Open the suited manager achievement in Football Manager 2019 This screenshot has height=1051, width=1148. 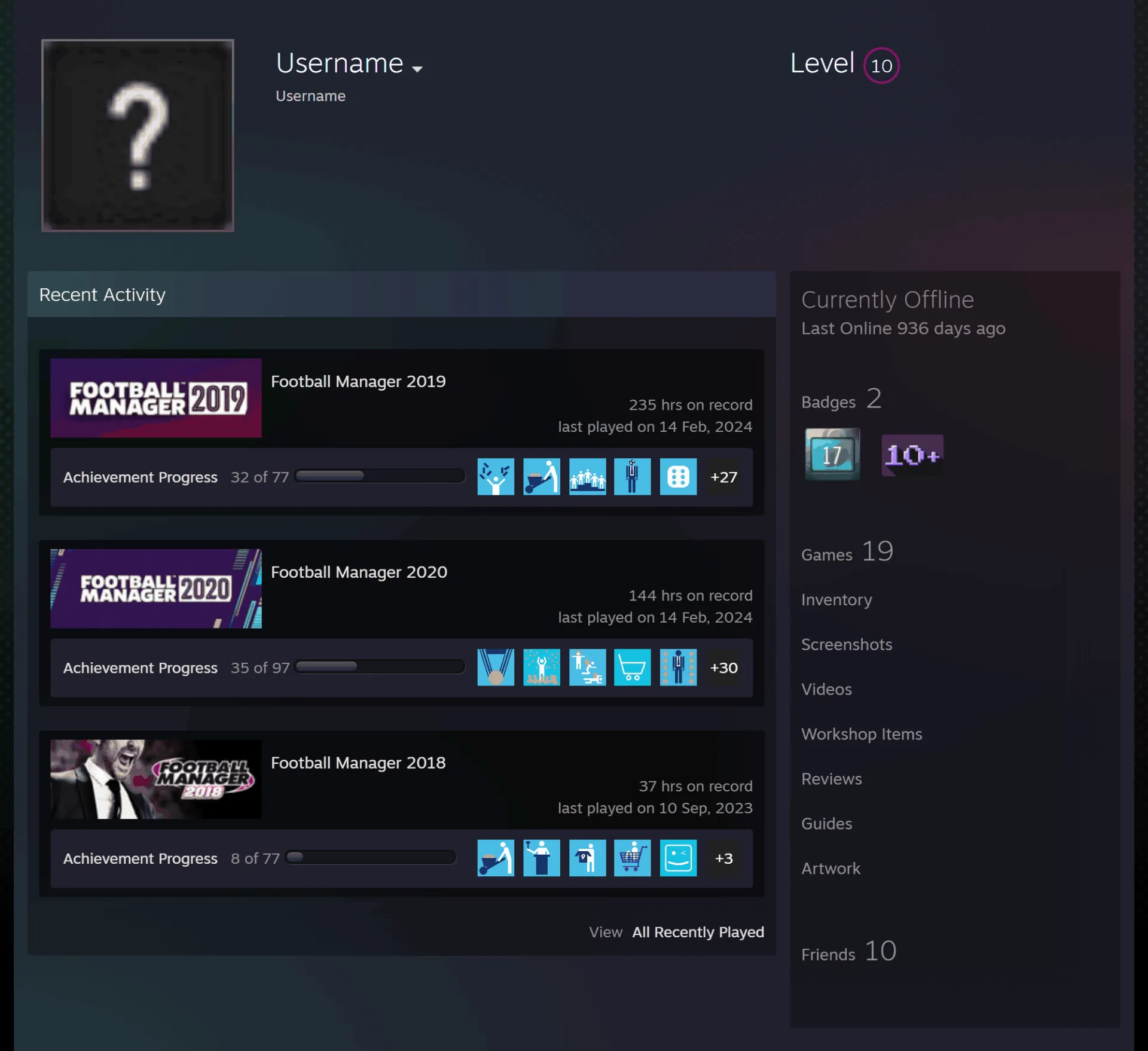pos(633,477)
